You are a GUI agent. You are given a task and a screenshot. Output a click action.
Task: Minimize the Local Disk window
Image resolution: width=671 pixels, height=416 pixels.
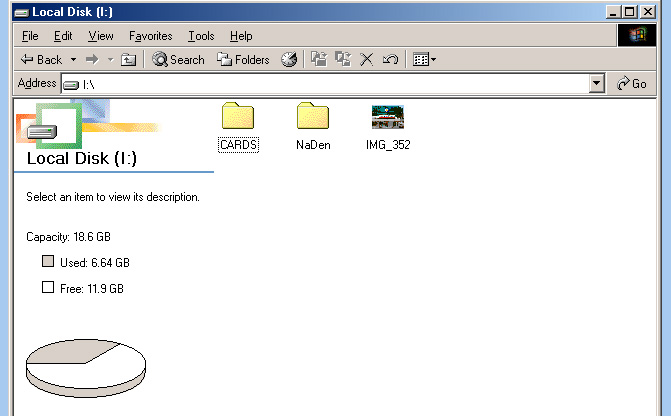click(x=613, y=12)
